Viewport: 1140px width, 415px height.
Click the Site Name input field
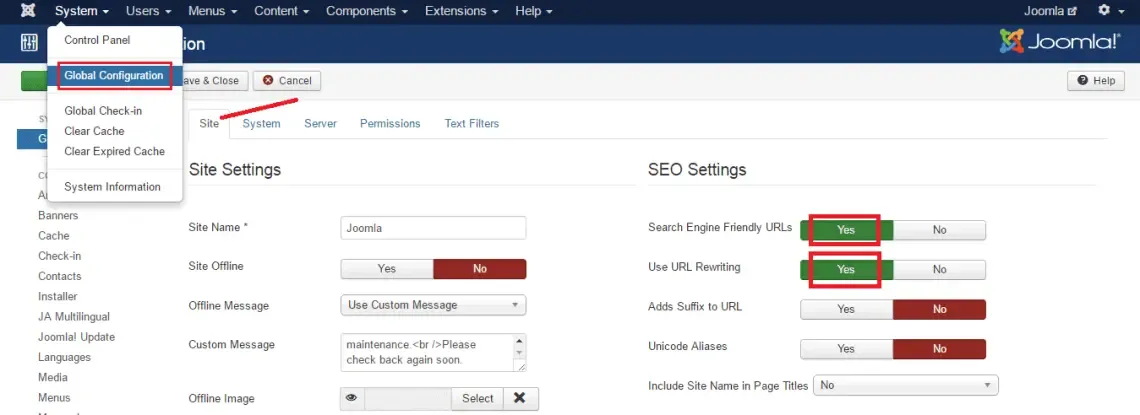pos(433,227)
